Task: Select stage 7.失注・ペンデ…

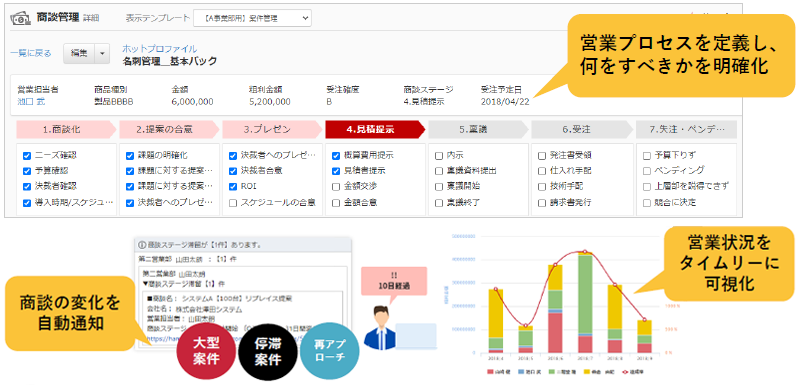Action: 687,129
